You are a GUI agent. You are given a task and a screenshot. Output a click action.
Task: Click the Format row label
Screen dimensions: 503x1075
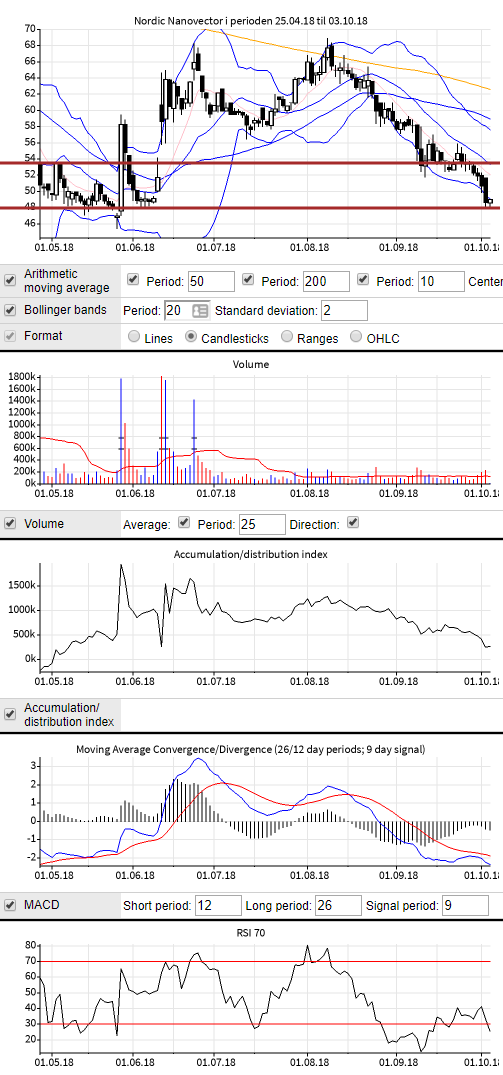point(42,336)
